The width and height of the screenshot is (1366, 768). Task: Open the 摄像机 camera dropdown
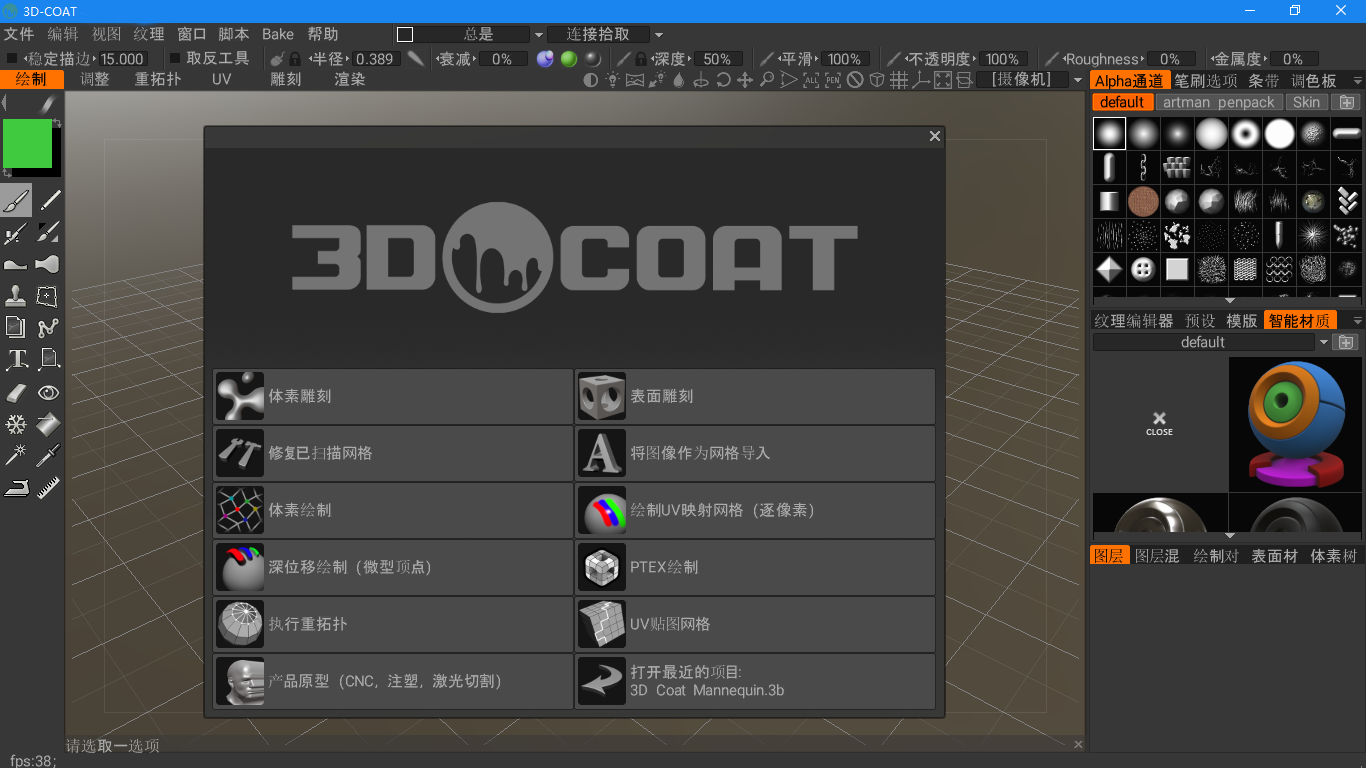(1078, 80)
